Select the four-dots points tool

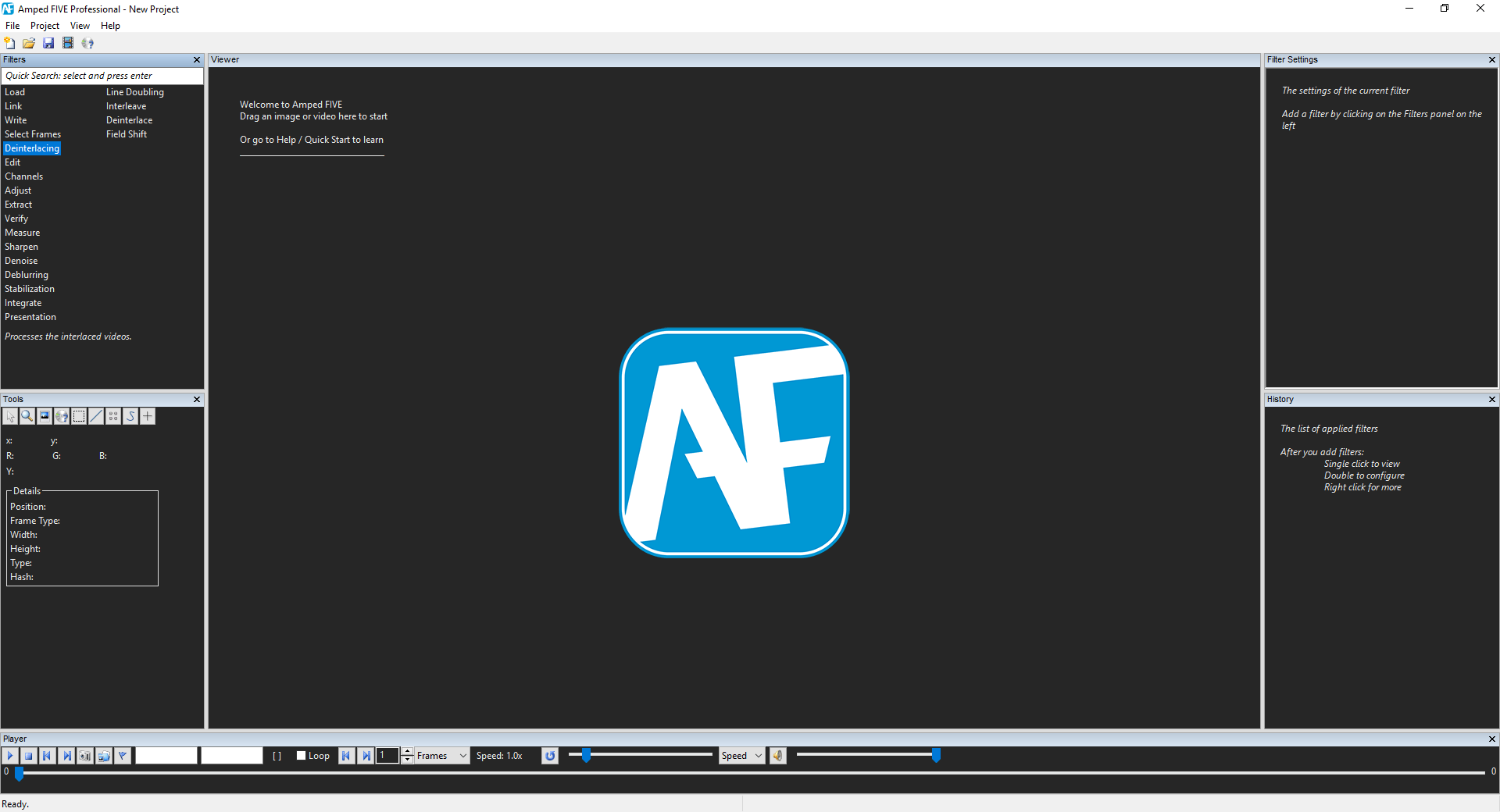pyautogui.click(x=113, y=416)
